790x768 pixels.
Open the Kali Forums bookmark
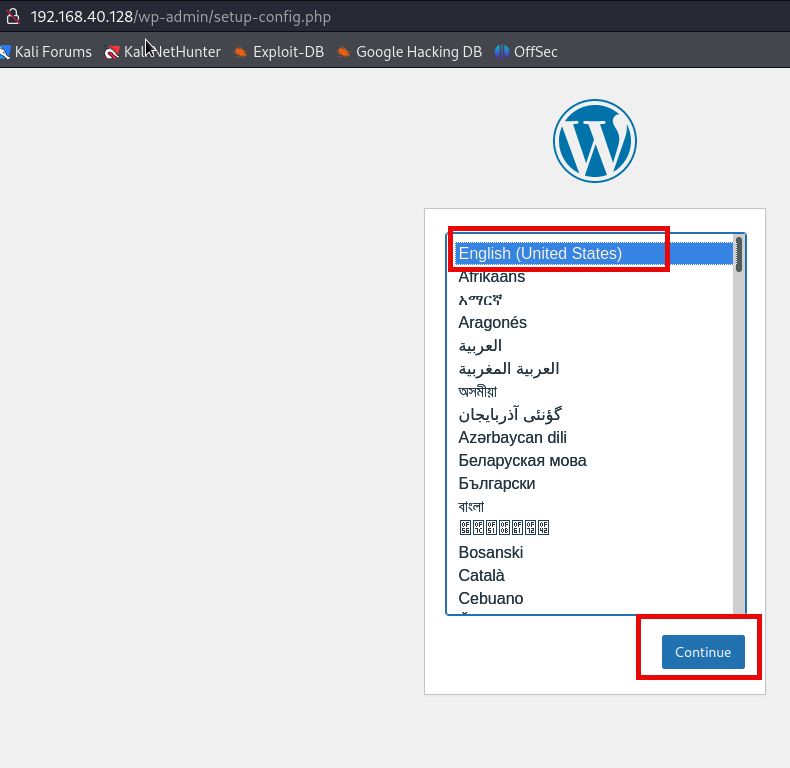(46, 52)
